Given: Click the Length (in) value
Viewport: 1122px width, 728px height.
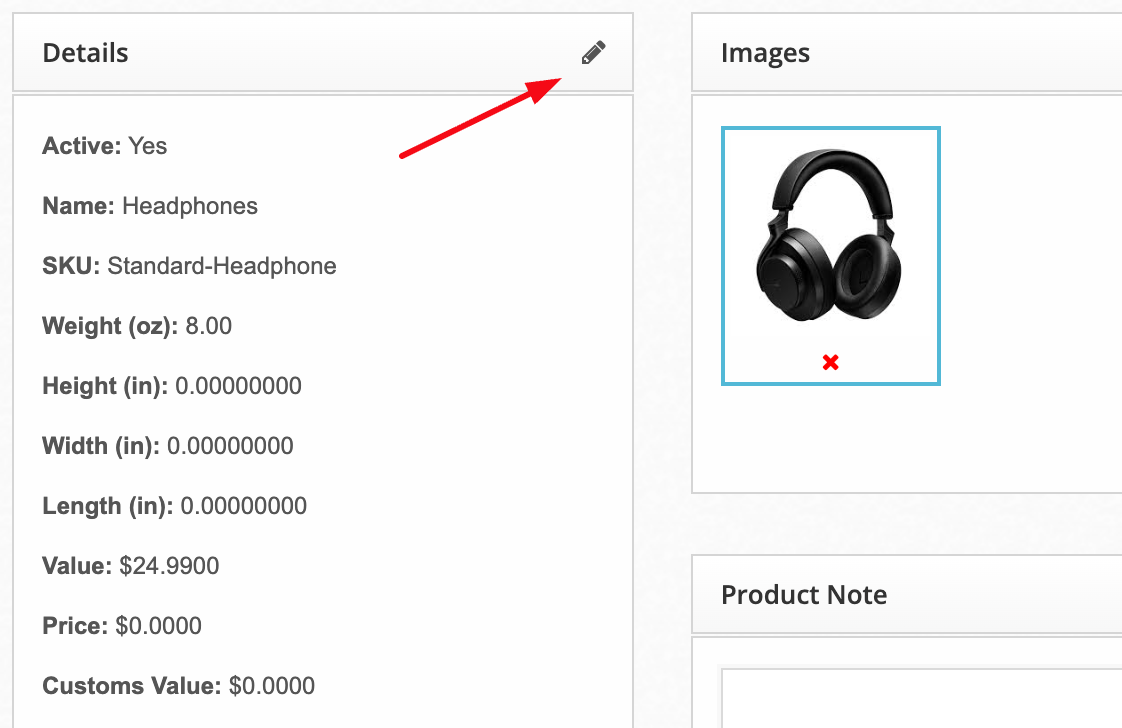Looking at the screenshot, I should (243, 506).
